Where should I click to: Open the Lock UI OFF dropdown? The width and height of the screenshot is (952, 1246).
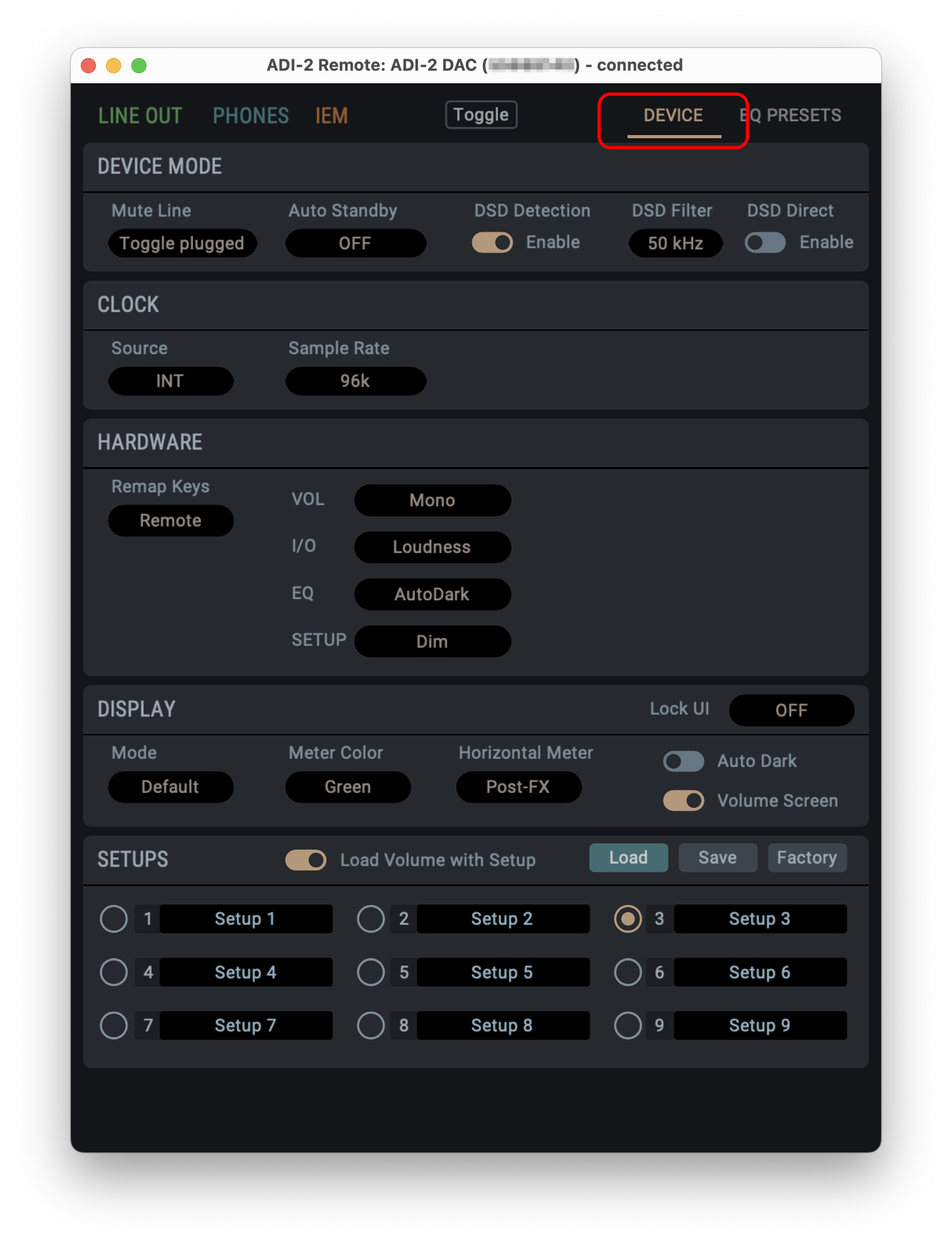pyautogui.click(x=791, y=711)
